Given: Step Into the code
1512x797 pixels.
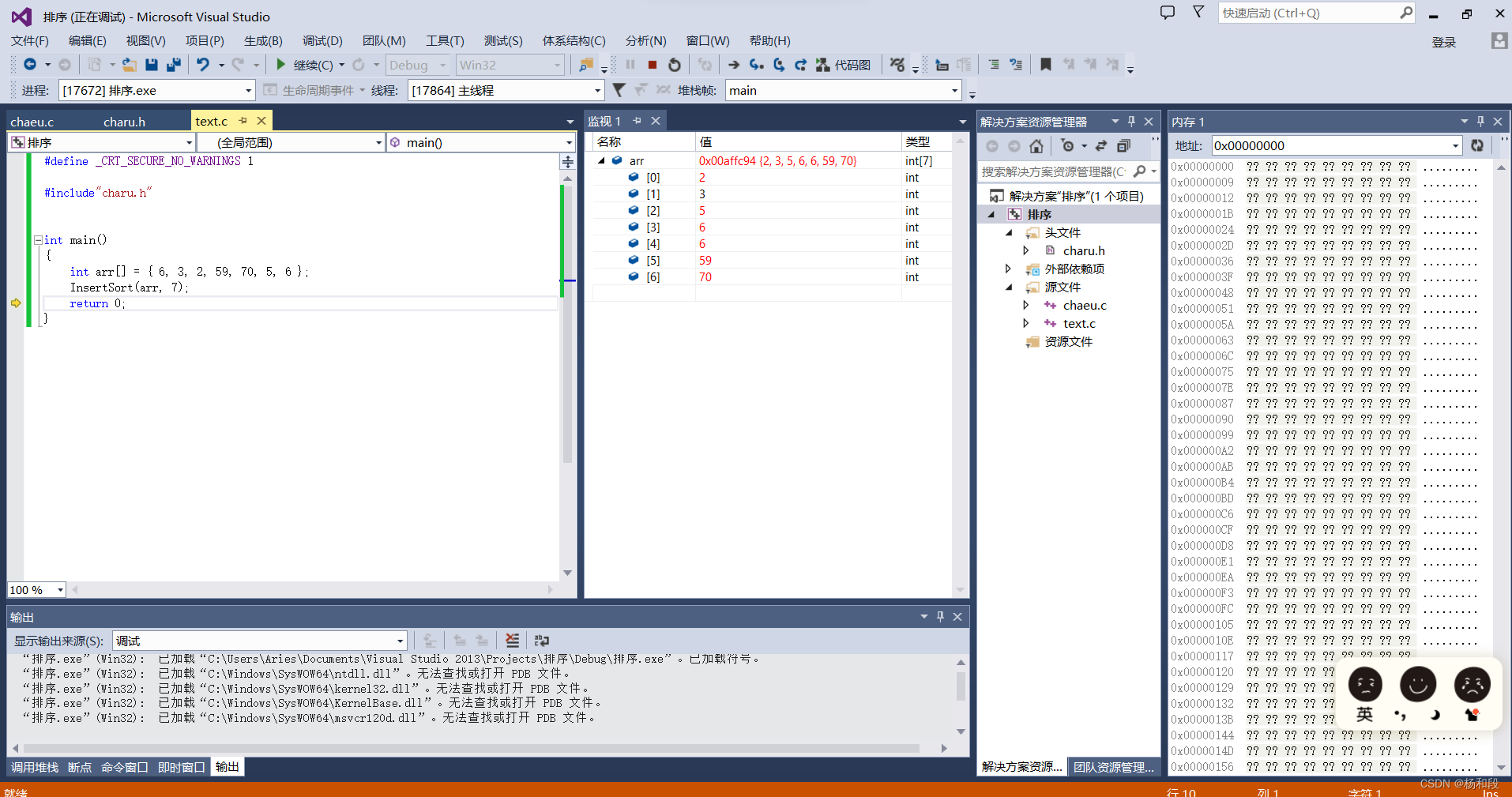Looking at the screenshot, I should (756, 65).
